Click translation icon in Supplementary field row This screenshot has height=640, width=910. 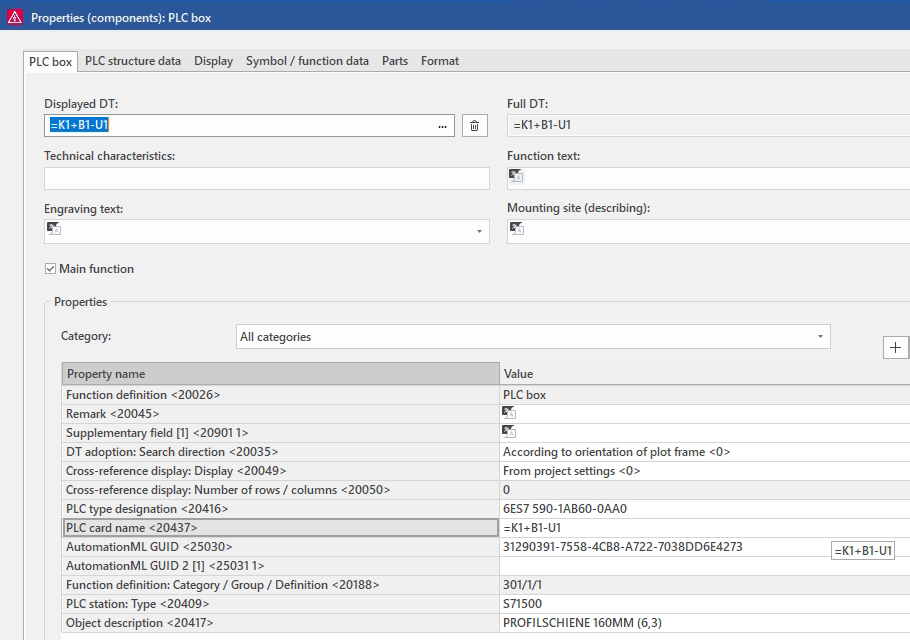tap(509, 432)
